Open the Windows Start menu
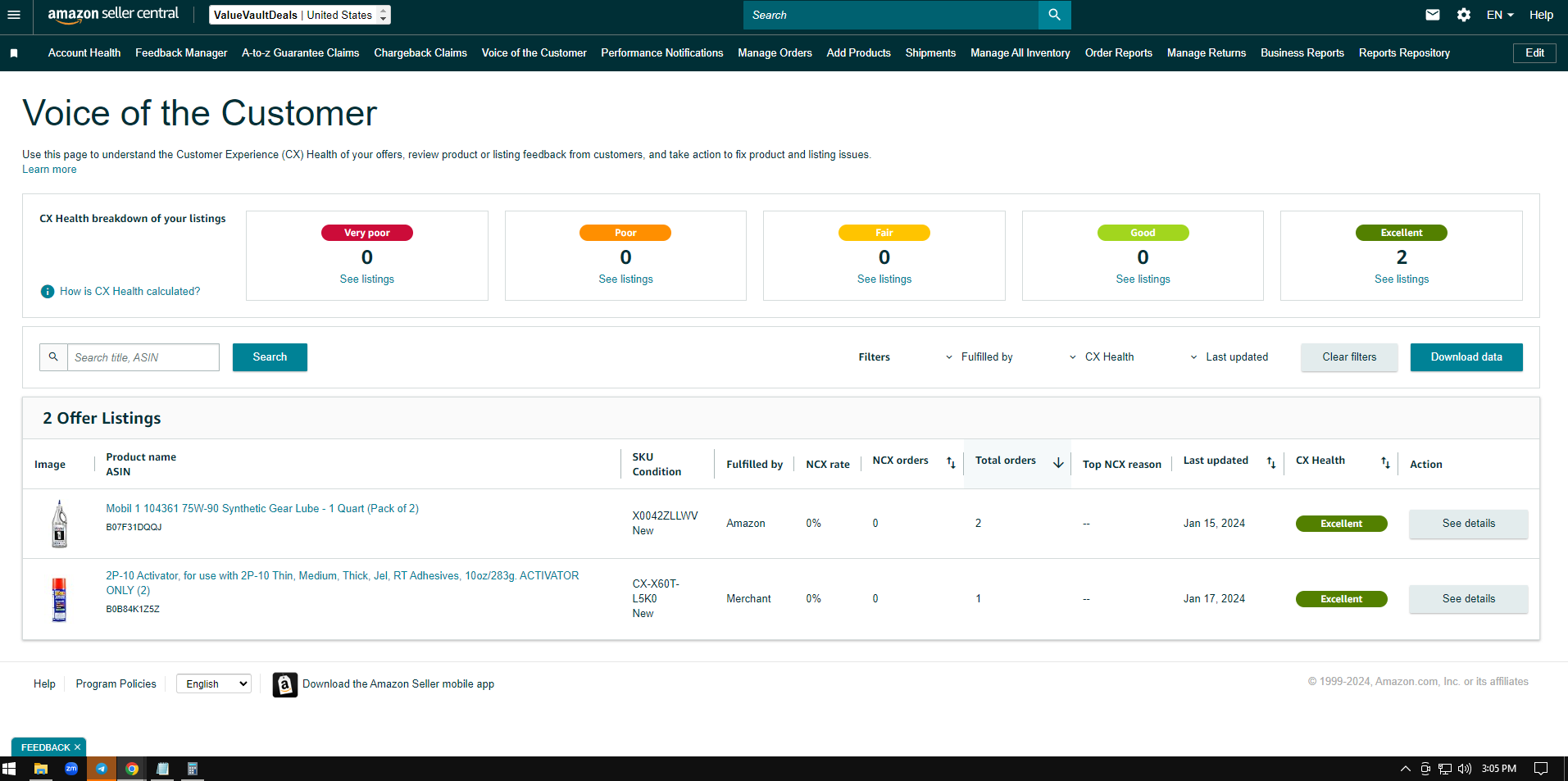This screenshot has width=1568, height=781. click(9, 769)
